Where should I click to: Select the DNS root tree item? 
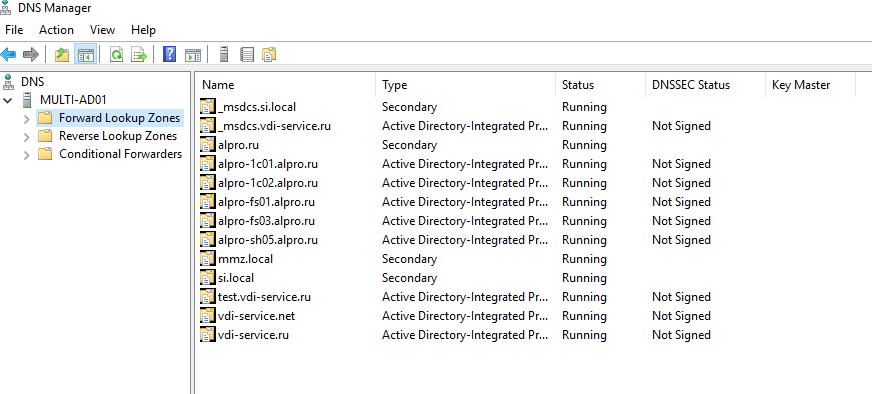pos(33,82)
